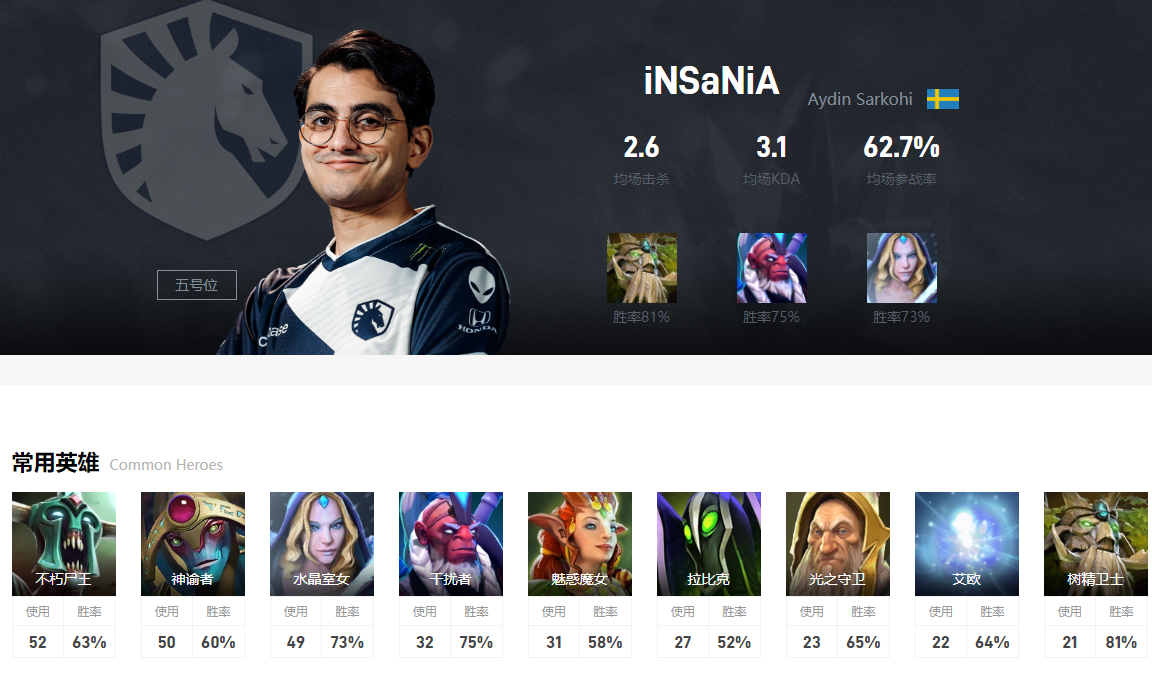Open the 拉比克 hero portrait
Image resolution: width=1152 pixels, height=676 pixels.
coord(709,544)
